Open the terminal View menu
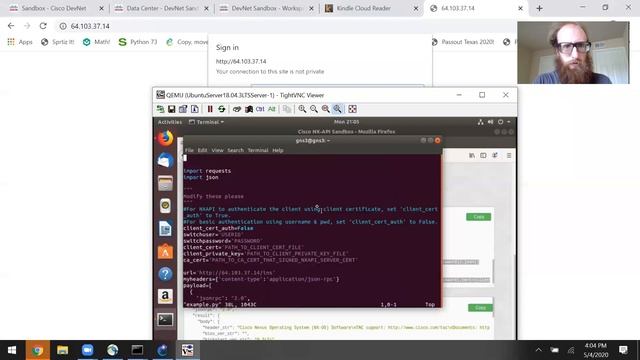640x360 pixels. click(x=217, y=150)
